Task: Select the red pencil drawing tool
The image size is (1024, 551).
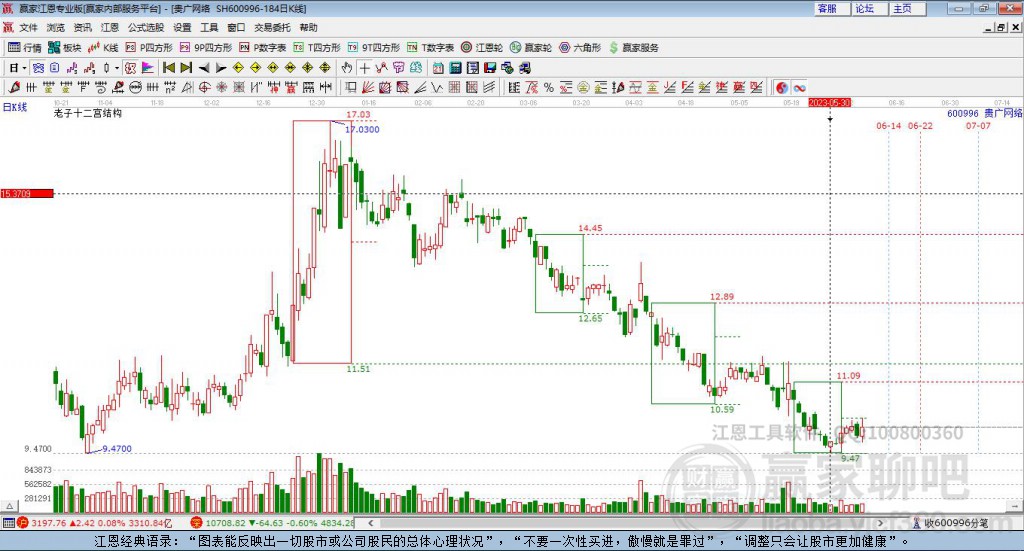Action: [14, 87]
